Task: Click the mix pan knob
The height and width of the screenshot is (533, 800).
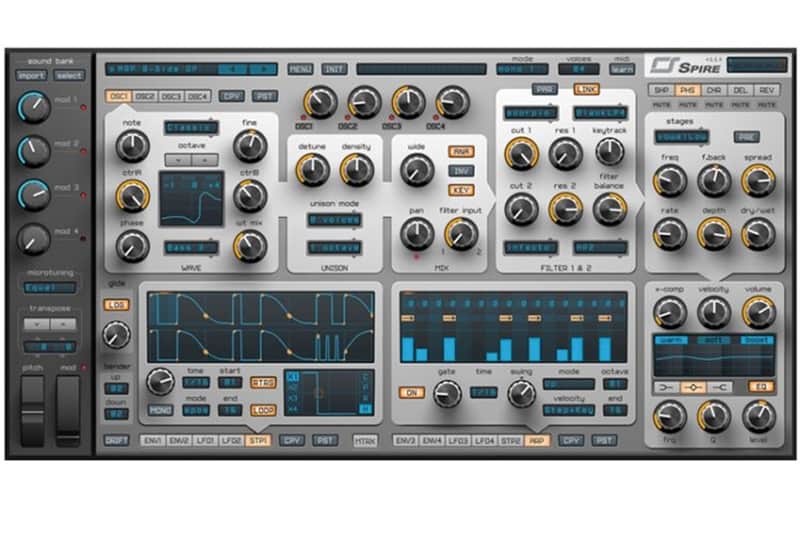Action: 417,234
